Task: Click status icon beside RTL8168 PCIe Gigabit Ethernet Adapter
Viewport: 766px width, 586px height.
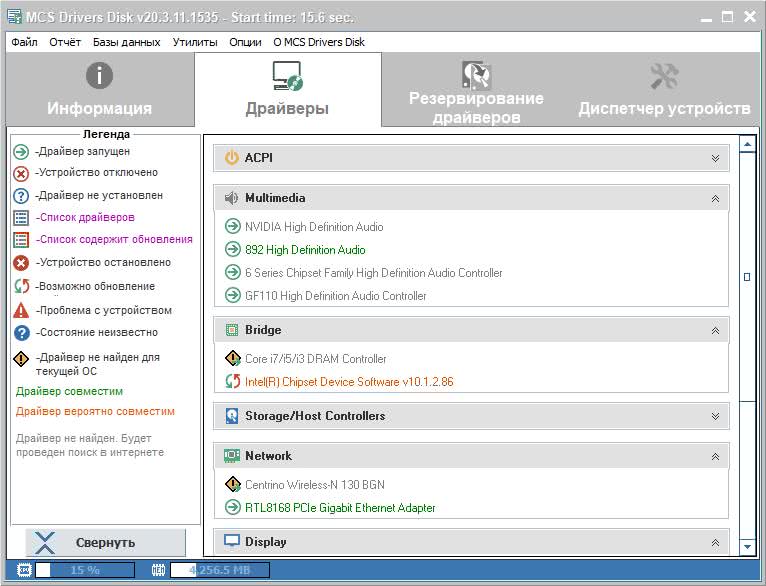Action: tap(233, 507)
